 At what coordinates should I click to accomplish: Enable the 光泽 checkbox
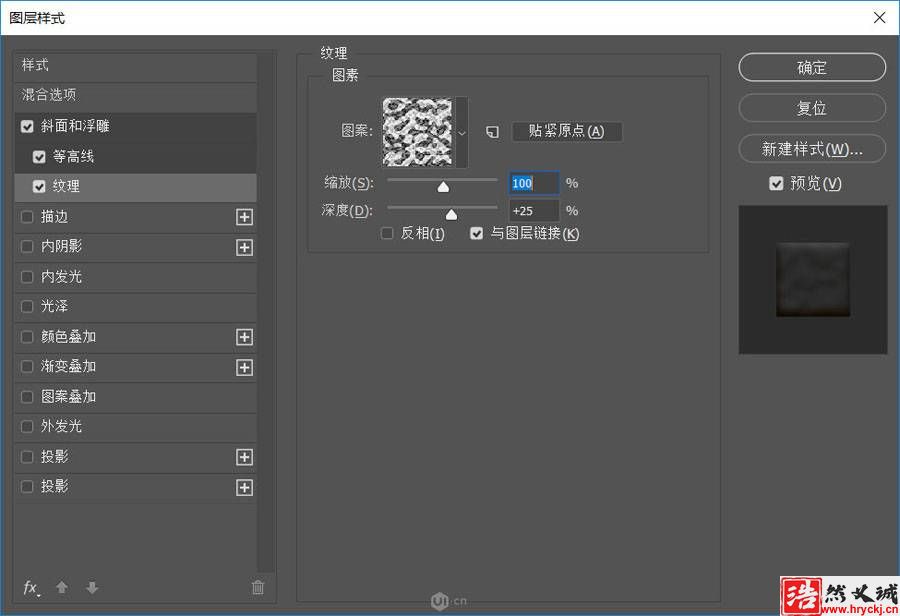[x=27, y=307]
